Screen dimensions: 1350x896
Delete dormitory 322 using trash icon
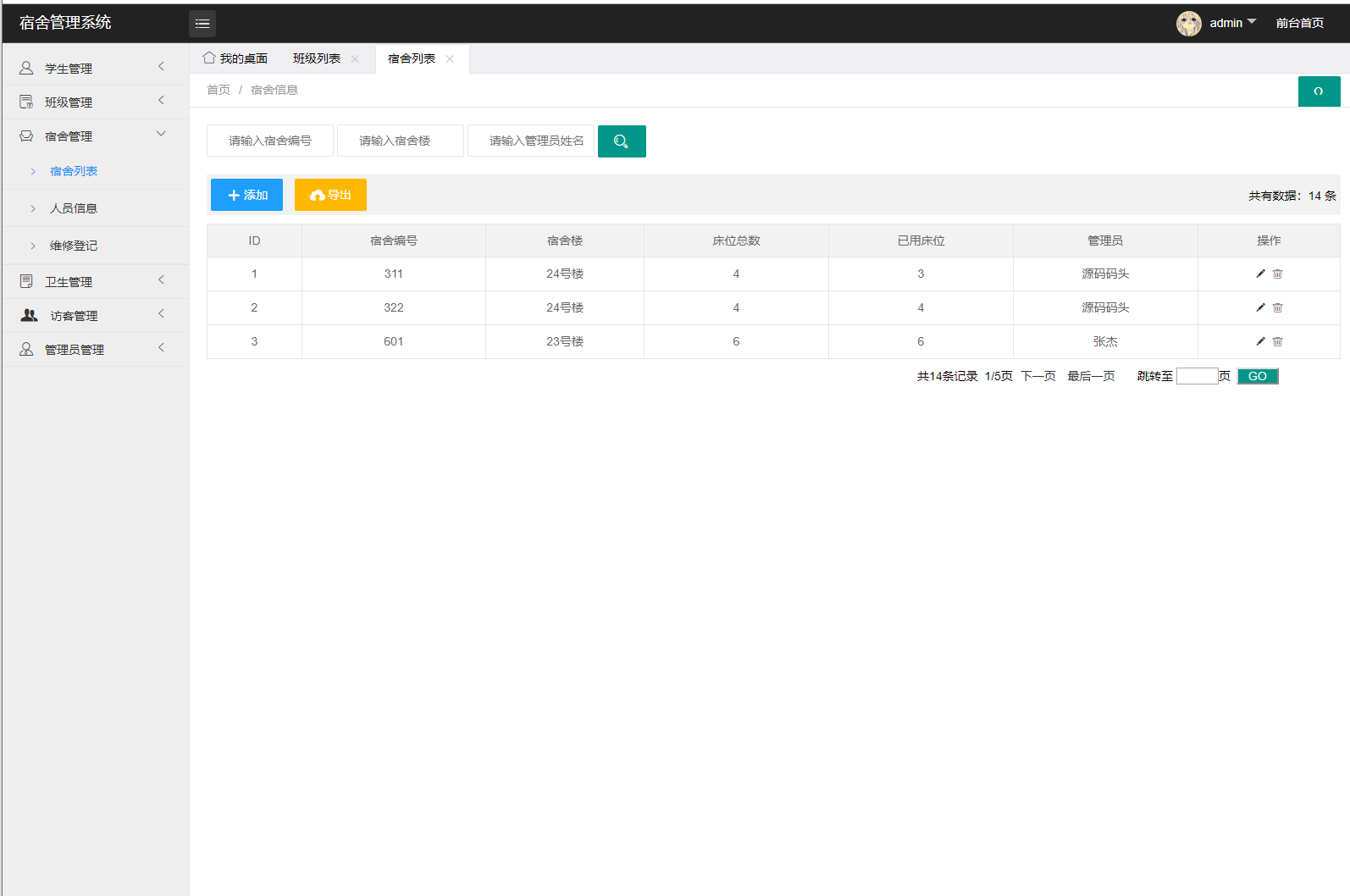1278,307
